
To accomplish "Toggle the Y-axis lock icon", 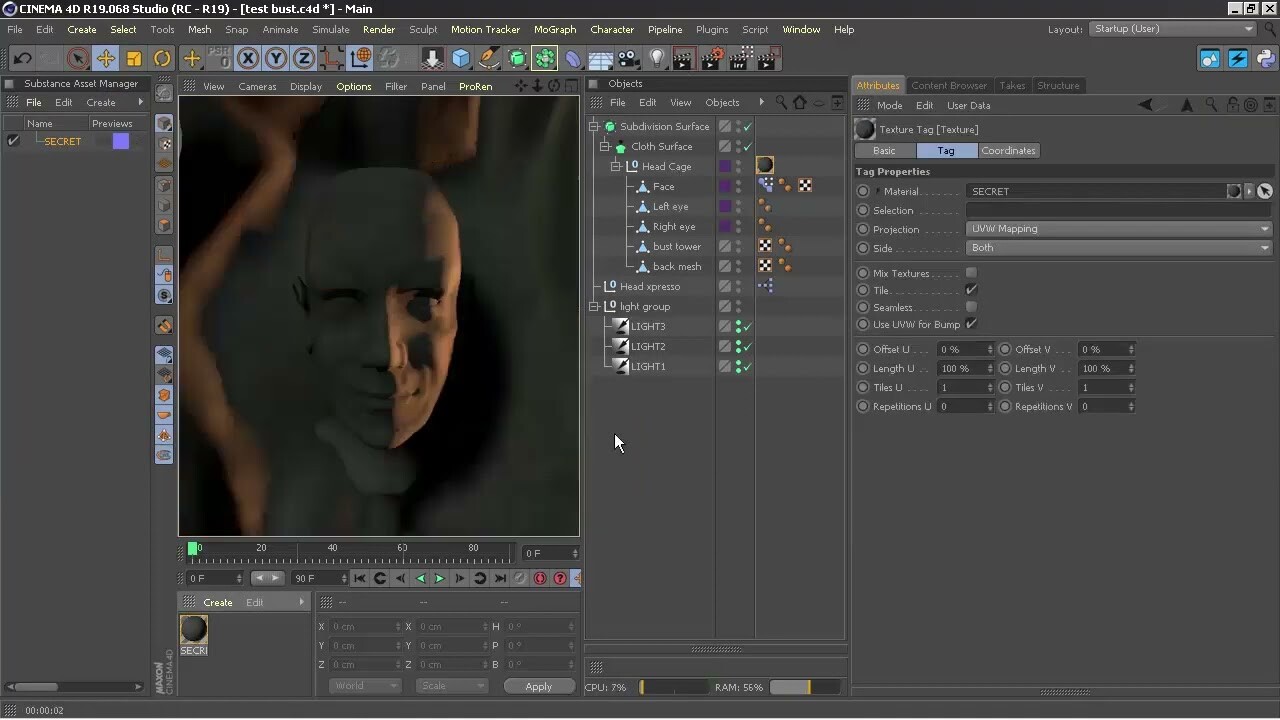I will [275, 59].
